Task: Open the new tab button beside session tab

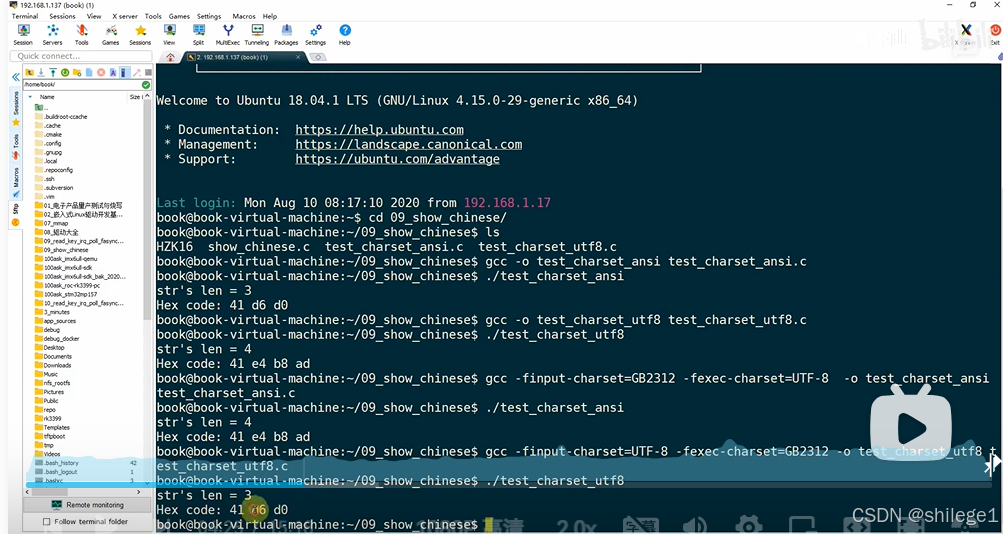Action: click(317, 57)
